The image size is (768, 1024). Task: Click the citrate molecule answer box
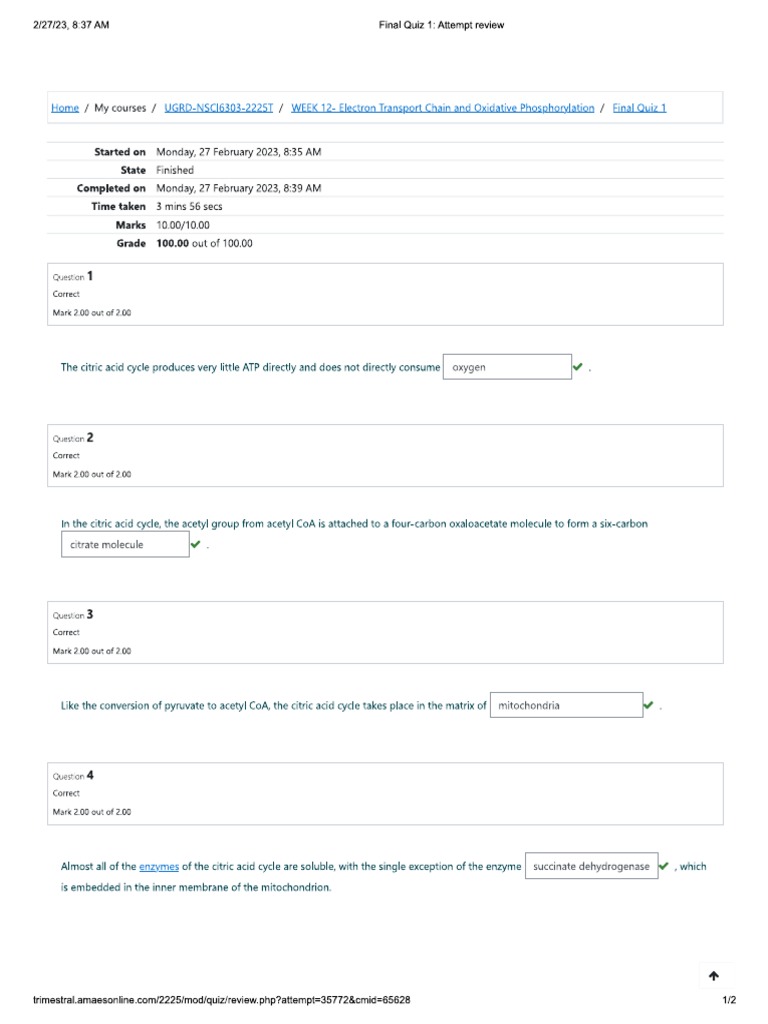pos(124,544)
